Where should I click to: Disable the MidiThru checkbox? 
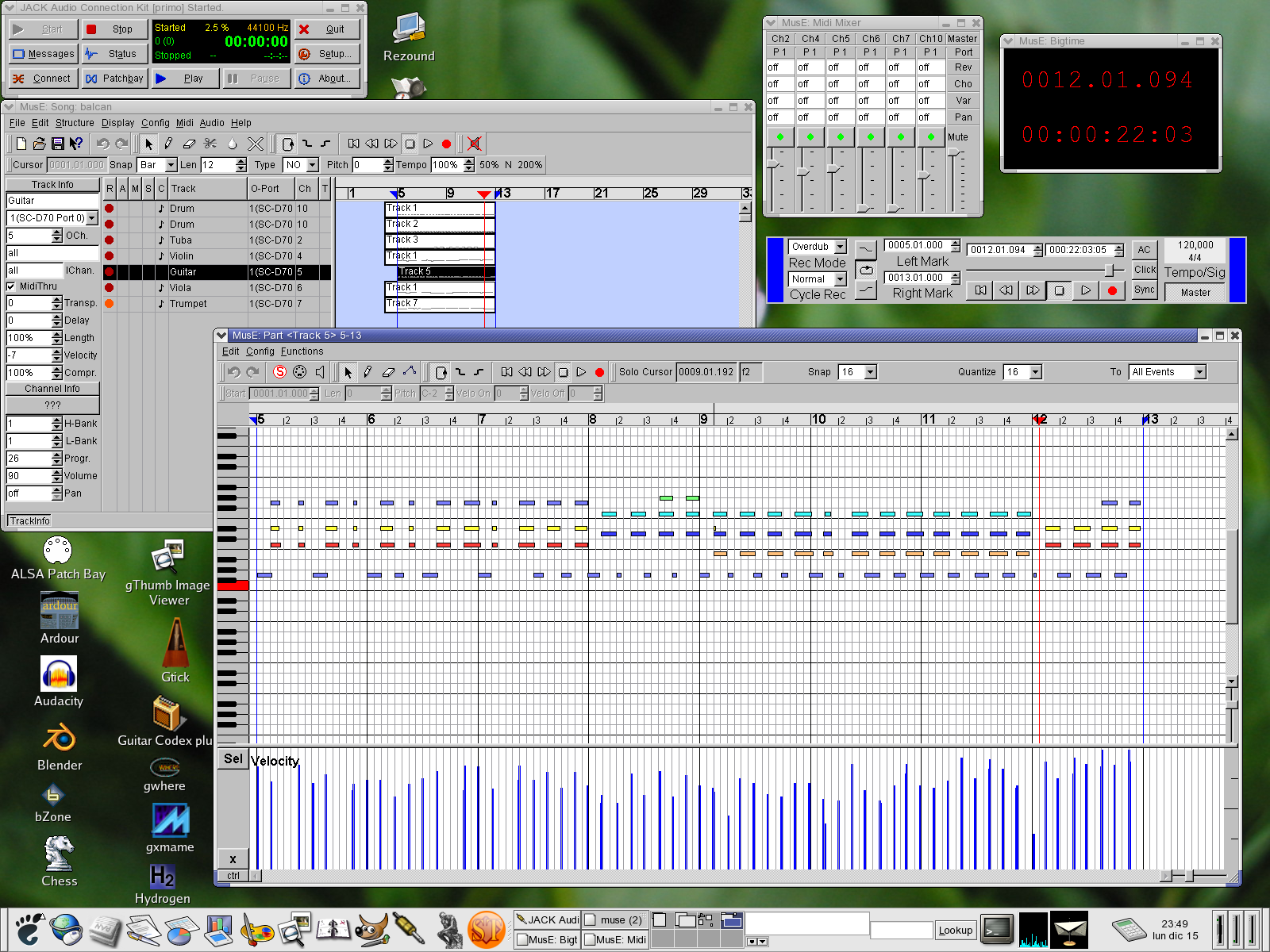pyautogui.click(x=11, y=286)
